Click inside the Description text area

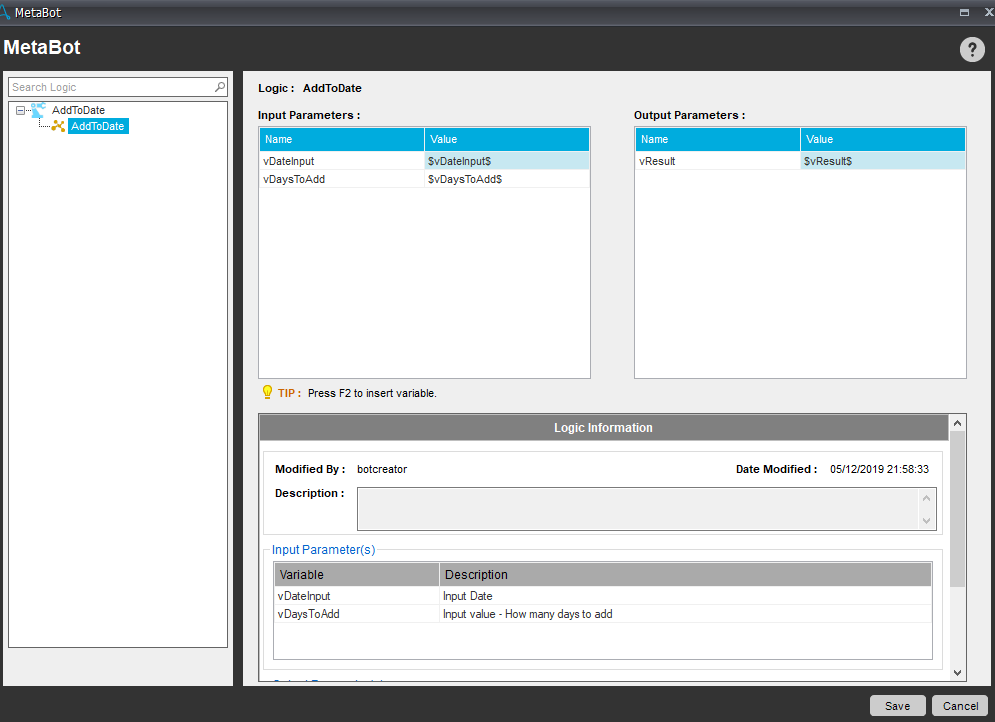point(636,508)
